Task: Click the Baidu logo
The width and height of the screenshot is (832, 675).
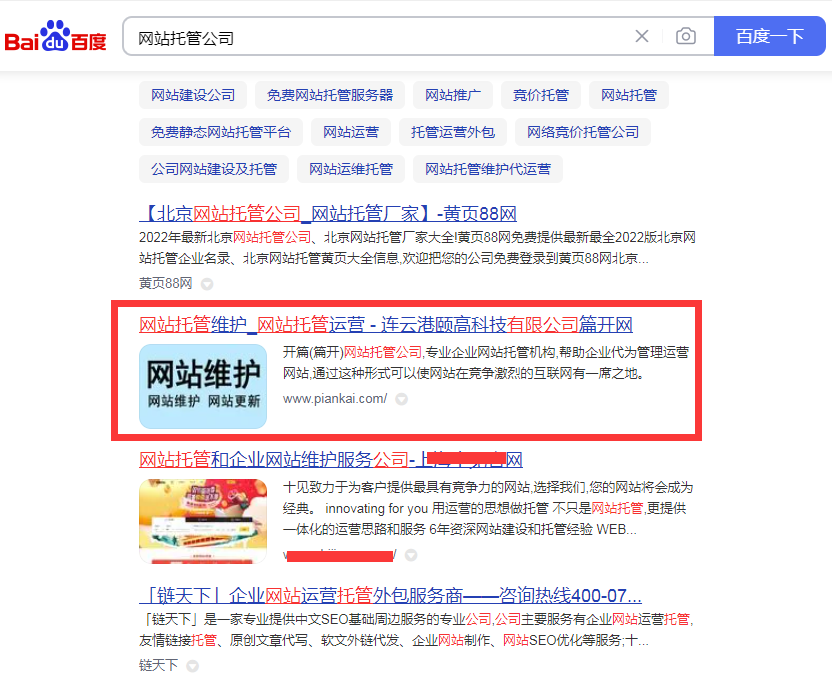Action: 55,36
